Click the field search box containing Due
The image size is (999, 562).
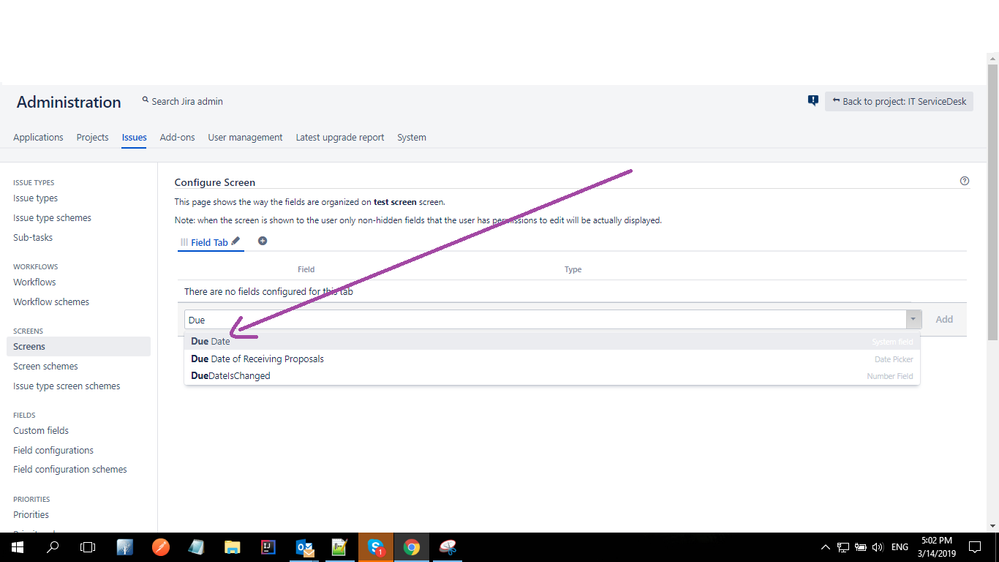[545, 319]
